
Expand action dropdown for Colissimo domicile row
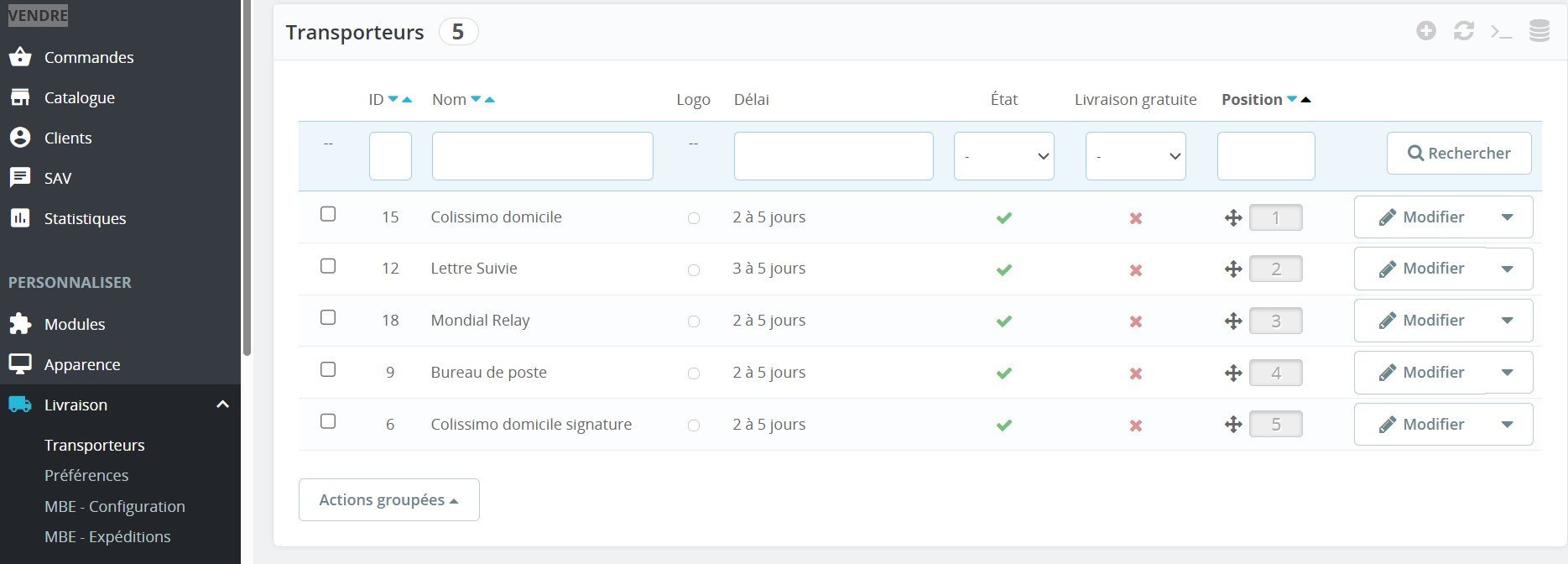click(1508, 217)
